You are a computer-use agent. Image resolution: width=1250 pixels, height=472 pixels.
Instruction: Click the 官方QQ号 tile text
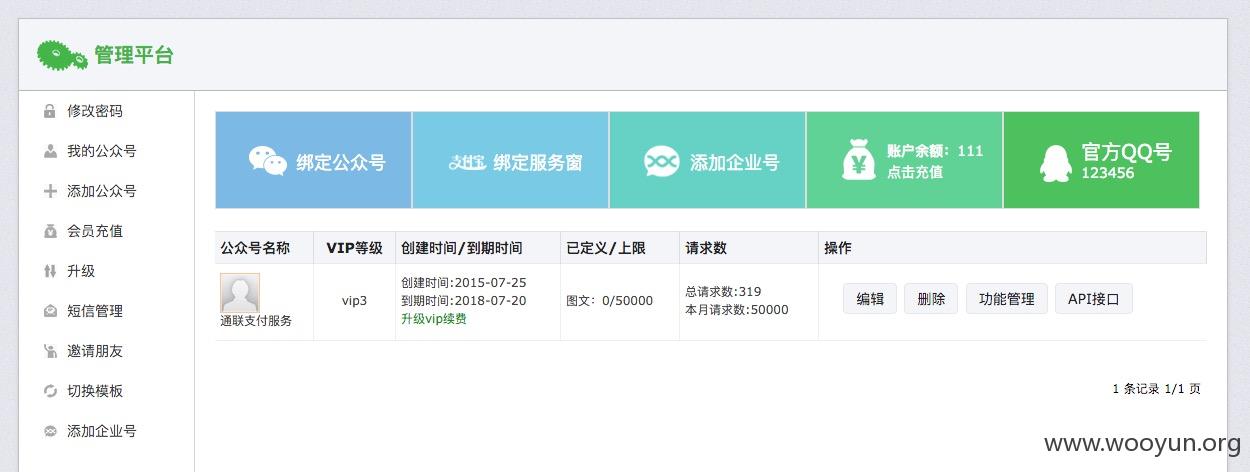click(1126, 152)
